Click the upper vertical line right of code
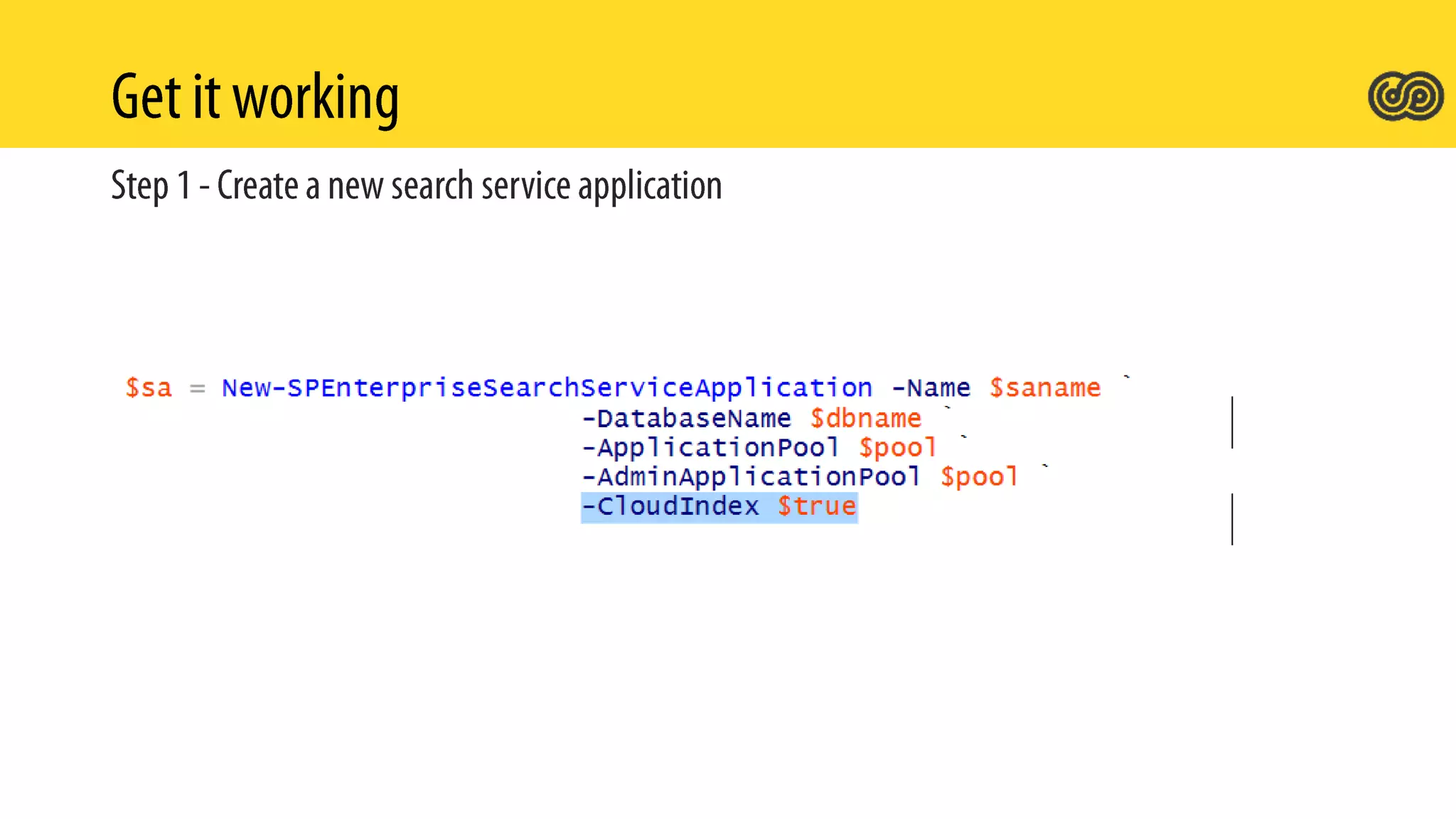The image size is (1456, 819). point(1232,422)
